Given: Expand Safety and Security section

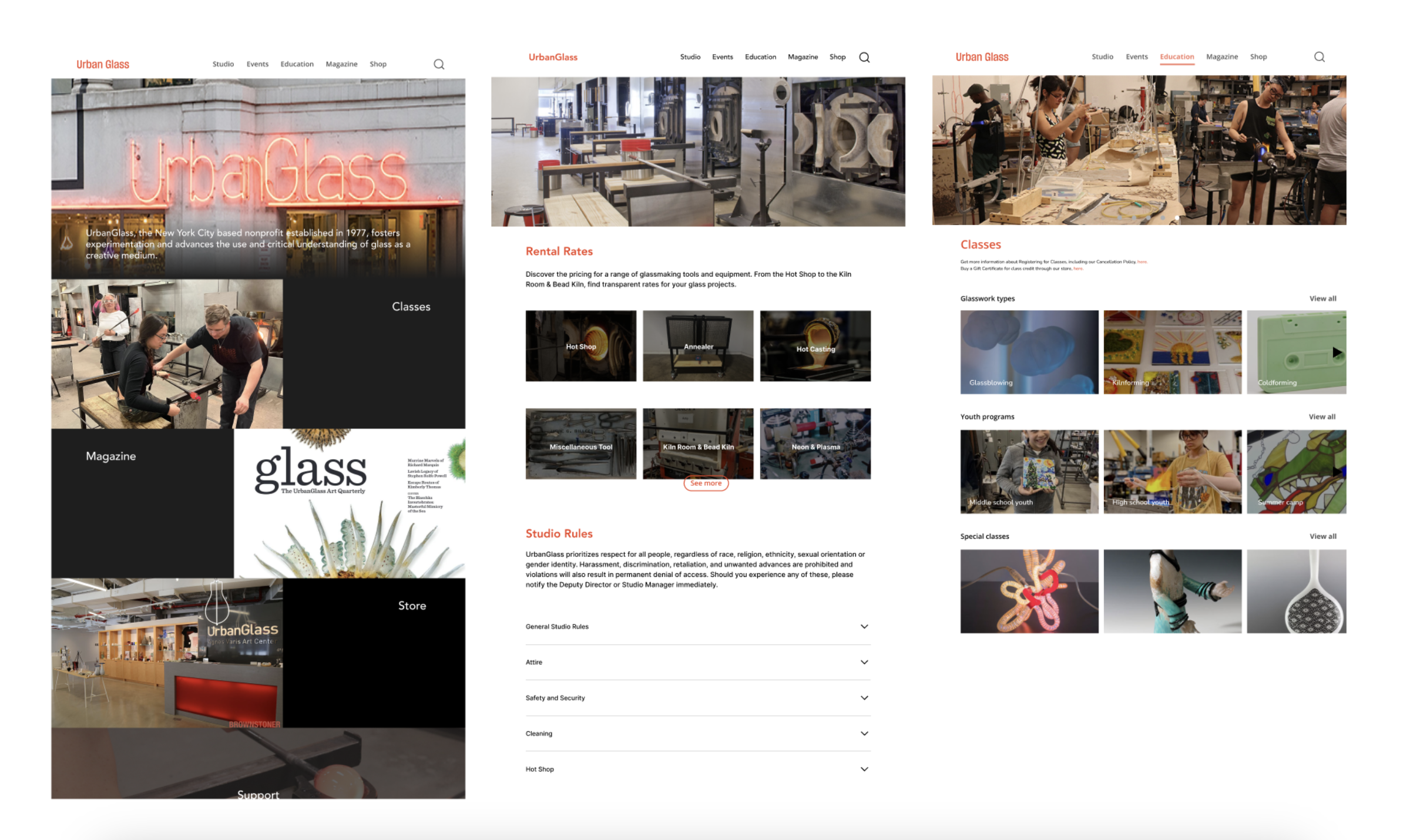Looking at the screenshot, I should pos(864,698).
